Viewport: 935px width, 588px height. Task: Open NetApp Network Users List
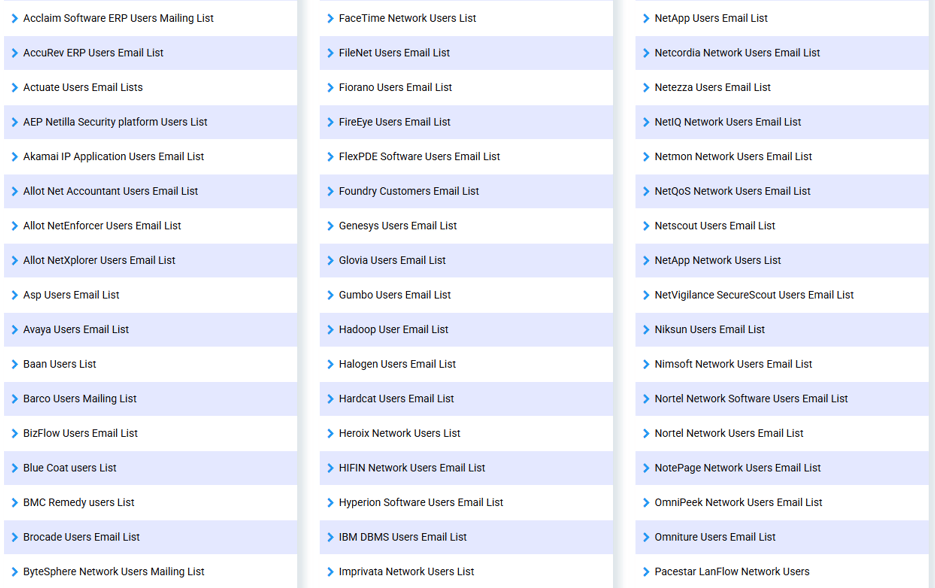717,261
